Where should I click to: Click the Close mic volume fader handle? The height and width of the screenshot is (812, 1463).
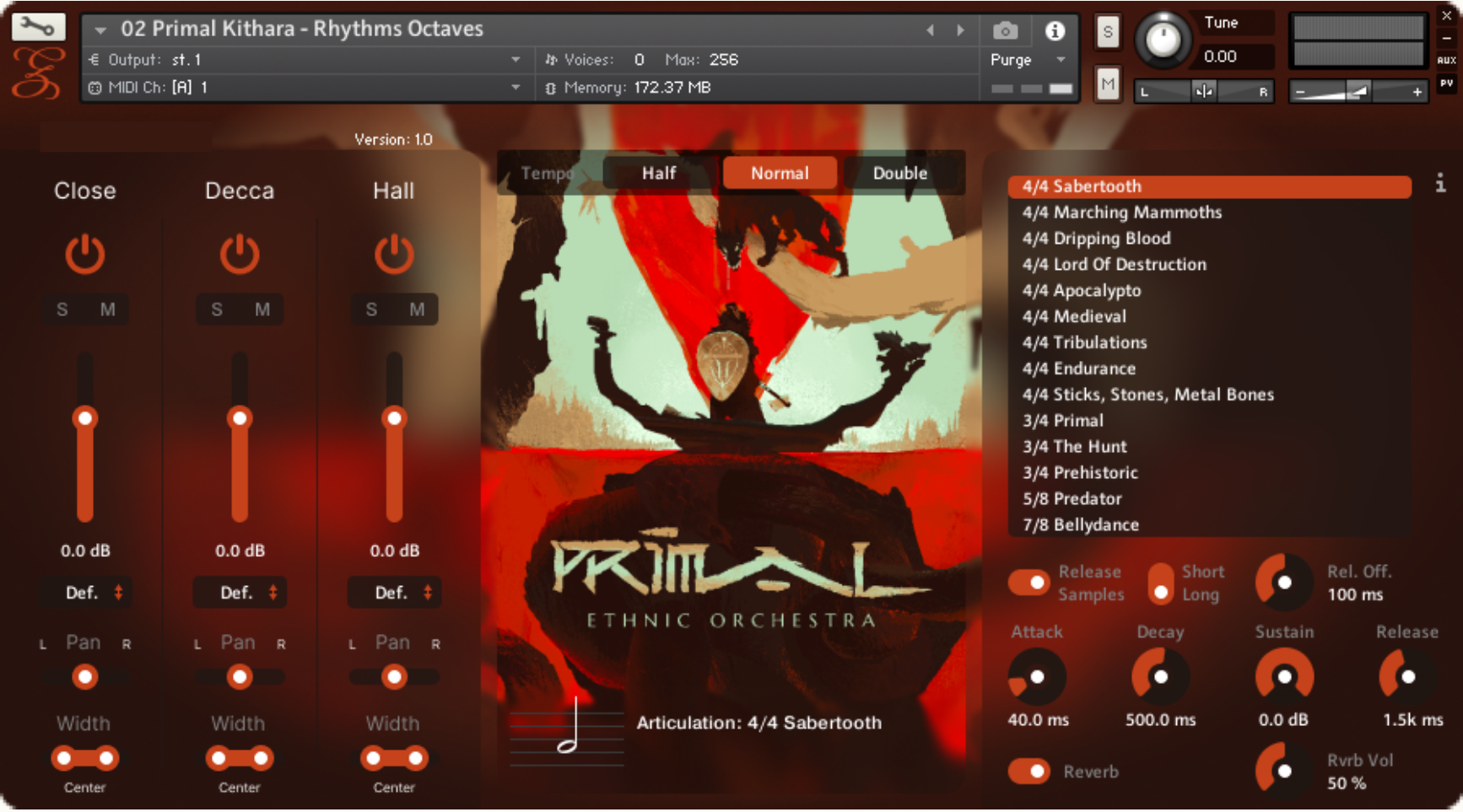click(85, 418)
